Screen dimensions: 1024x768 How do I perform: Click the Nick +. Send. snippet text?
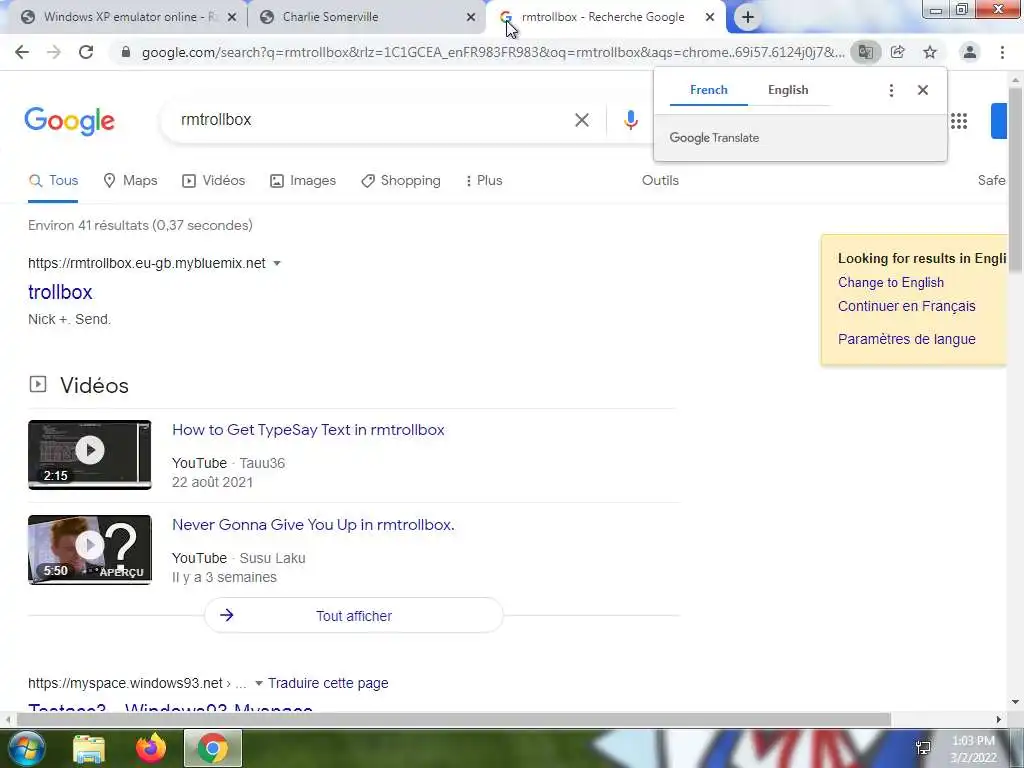(69, 319)
